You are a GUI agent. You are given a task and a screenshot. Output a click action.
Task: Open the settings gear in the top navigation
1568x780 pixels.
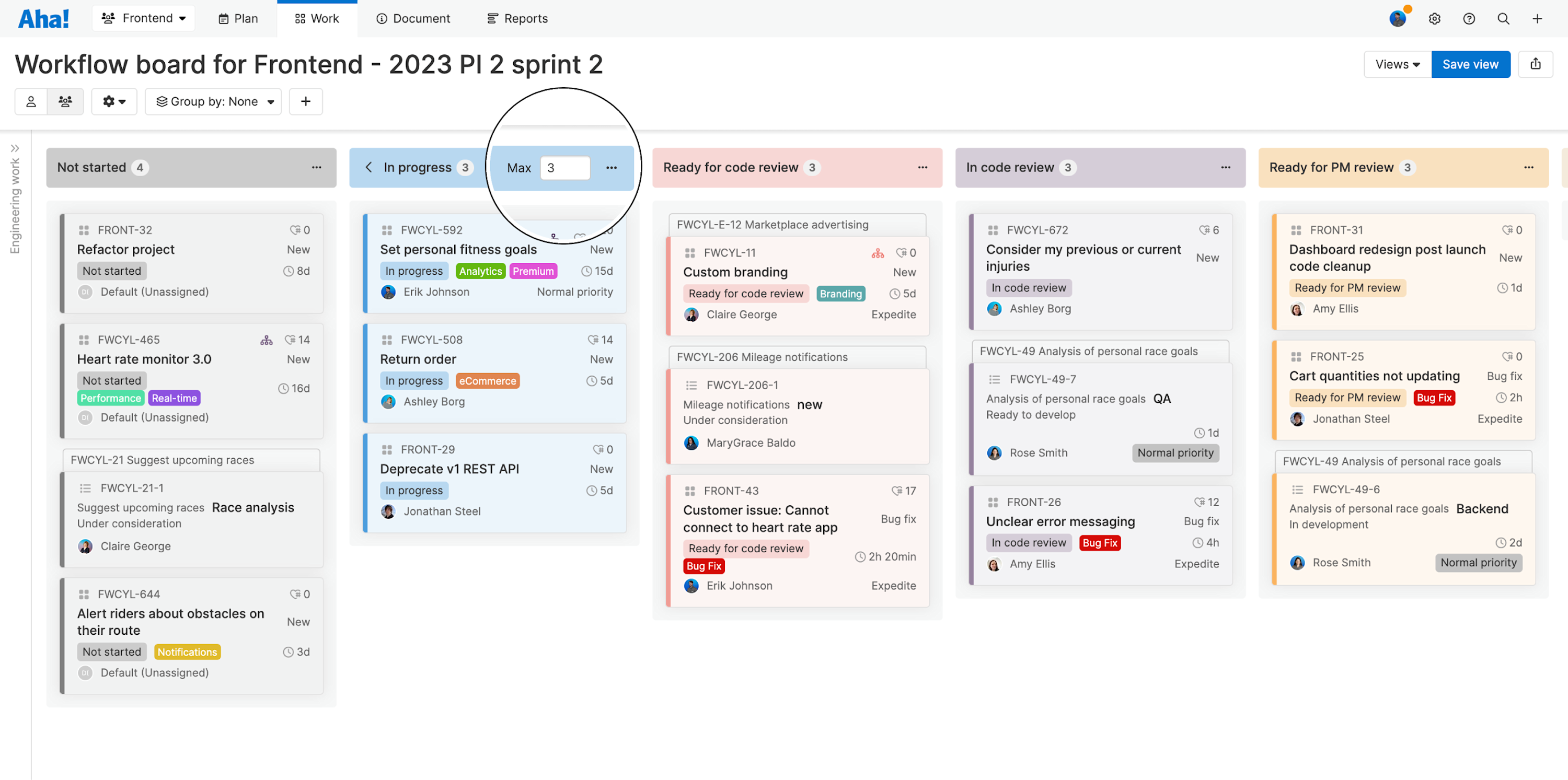pyautogui.click(x=1435, y=18)
